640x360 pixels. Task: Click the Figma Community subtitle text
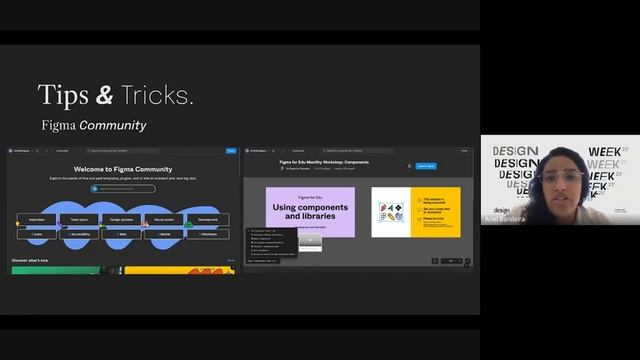[x=94, y=125]
